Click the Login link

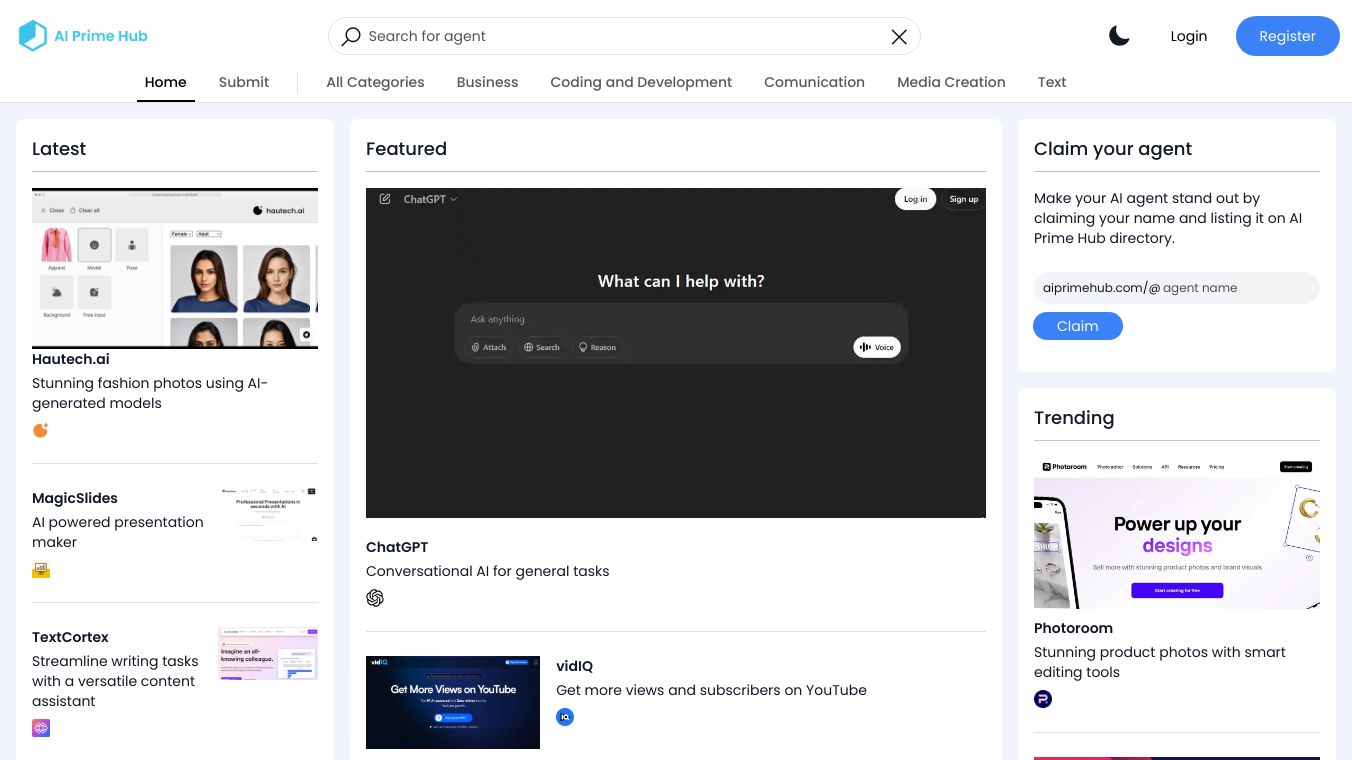pyautogui.click(x=1189, y=36)
